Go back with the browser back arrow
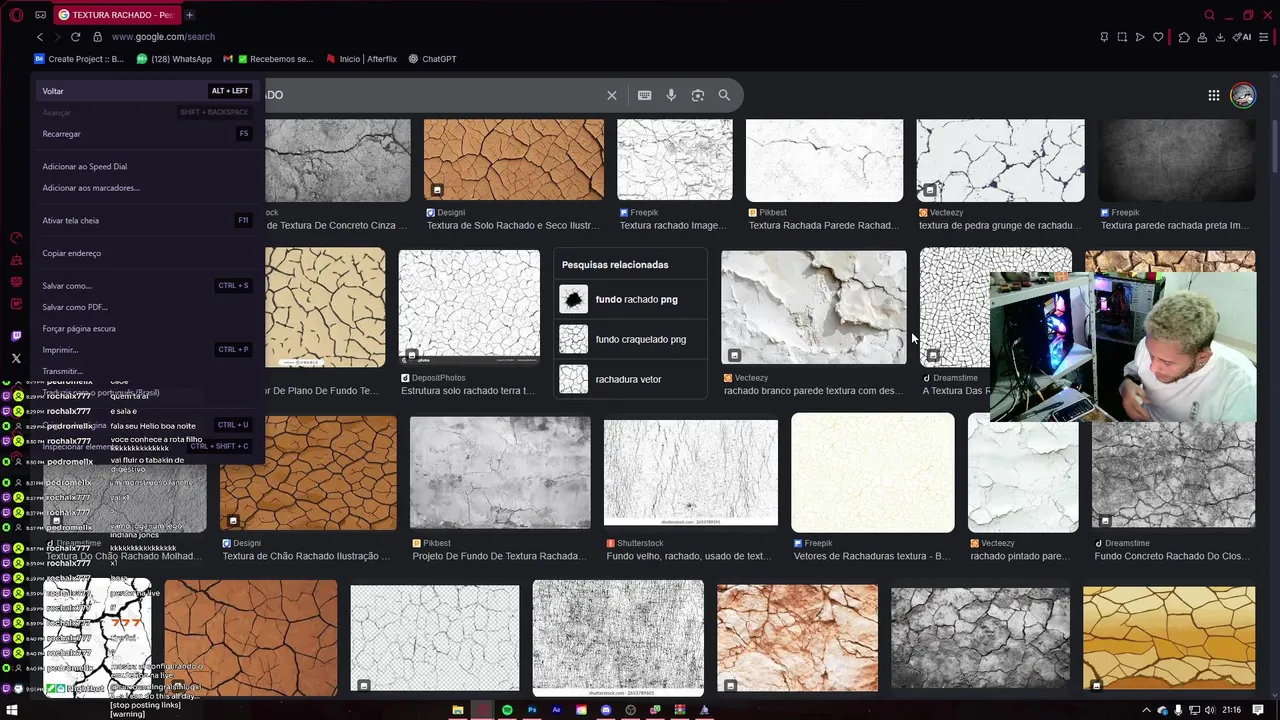Viewport: 1280px width, 720px height. (40, 37)
